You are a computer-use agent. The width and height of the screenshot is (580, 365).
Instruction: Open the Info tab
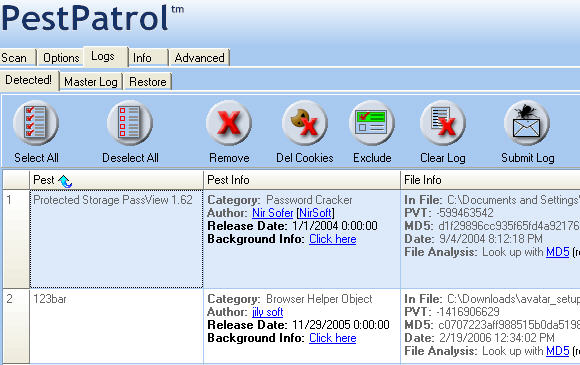(x=148, y=58)
